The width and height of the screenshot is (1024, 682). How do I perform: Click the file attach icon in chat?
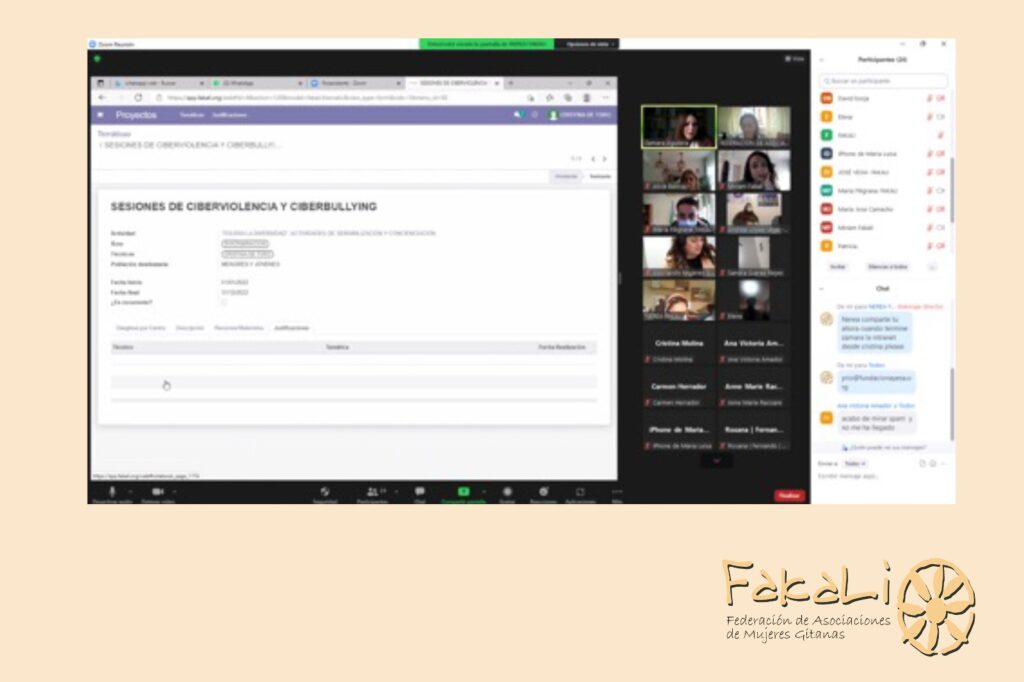[x=922, y=463]
